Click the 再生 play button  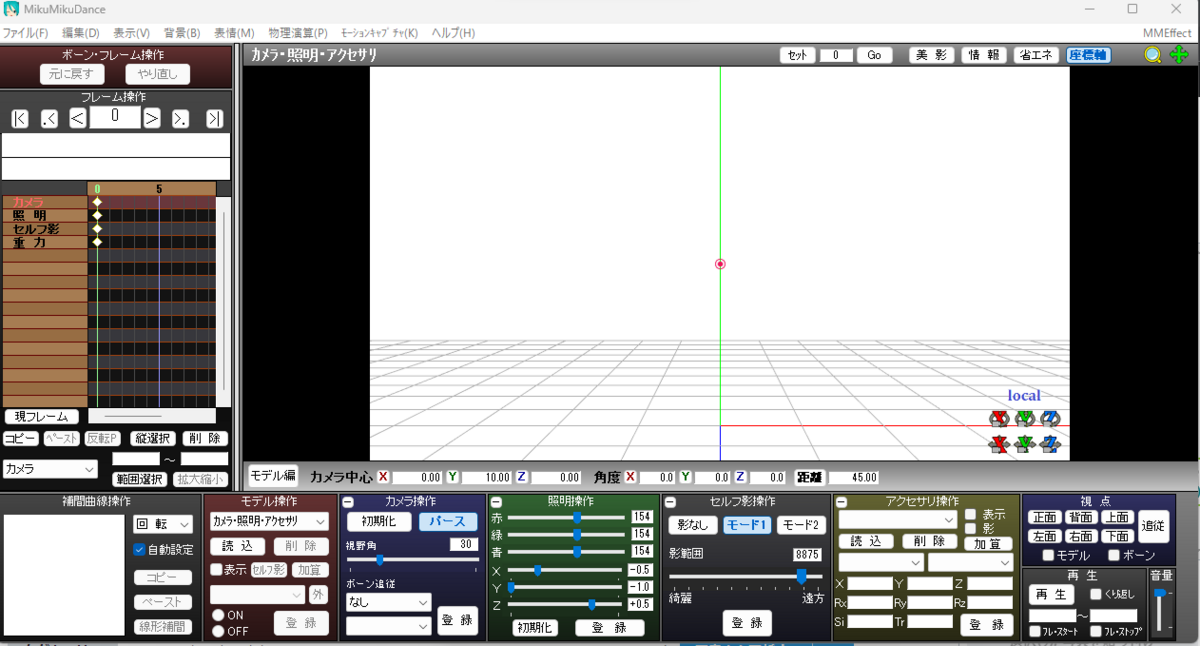[1051, 594]
